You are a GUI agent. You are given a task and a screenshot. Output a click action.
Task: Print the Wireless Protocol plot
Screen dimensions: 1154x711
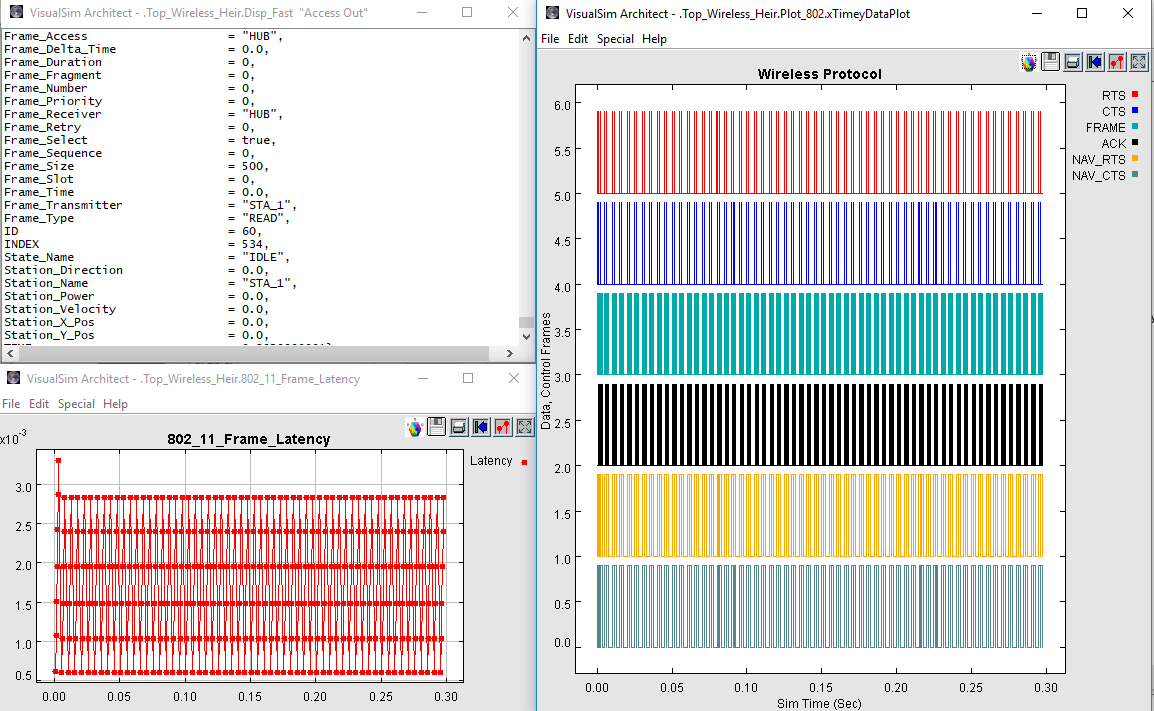[x=1072, y=62]
